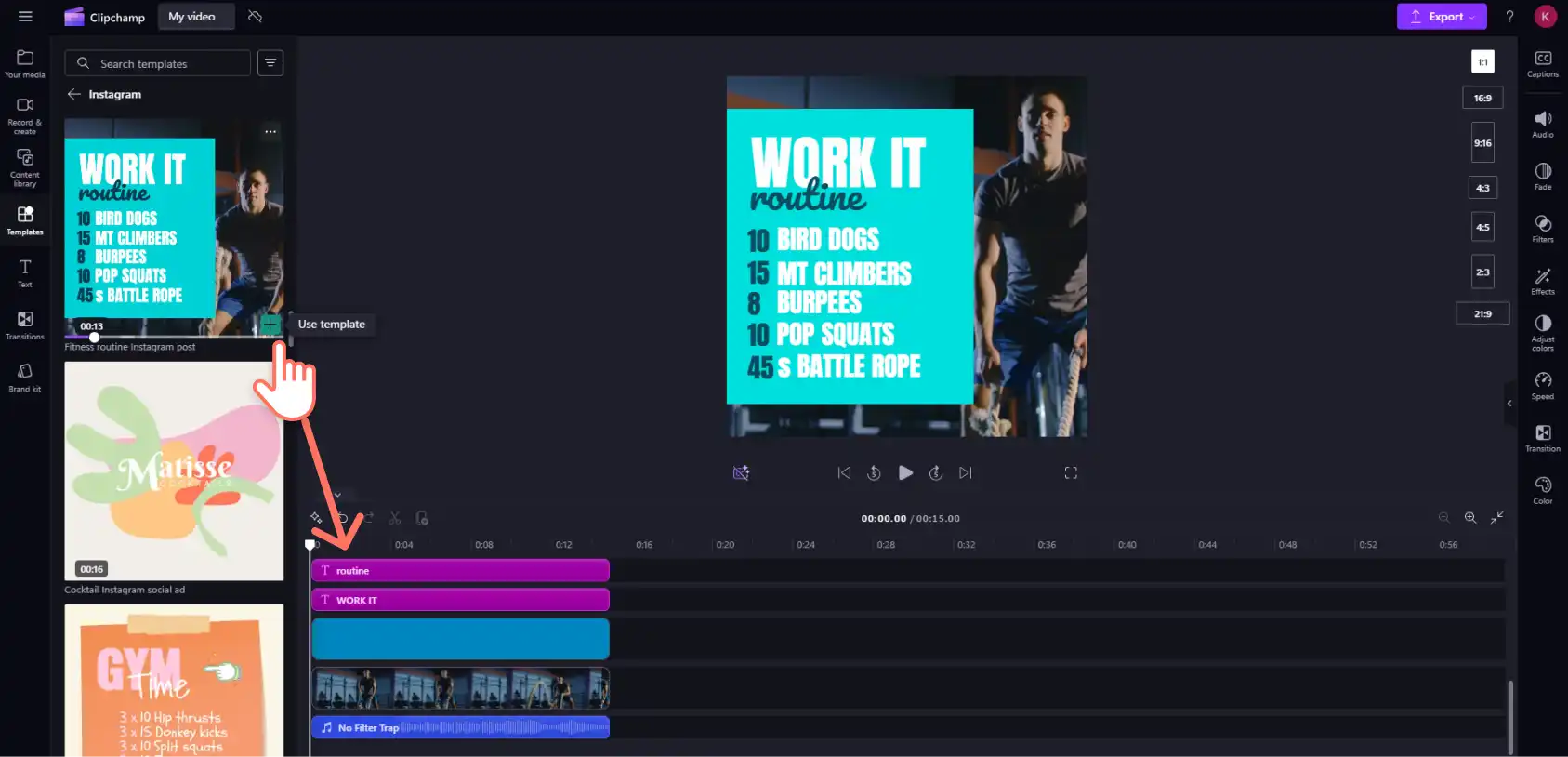
Task: Rewind 5 seconds
Action: click(x=874, y=473)
